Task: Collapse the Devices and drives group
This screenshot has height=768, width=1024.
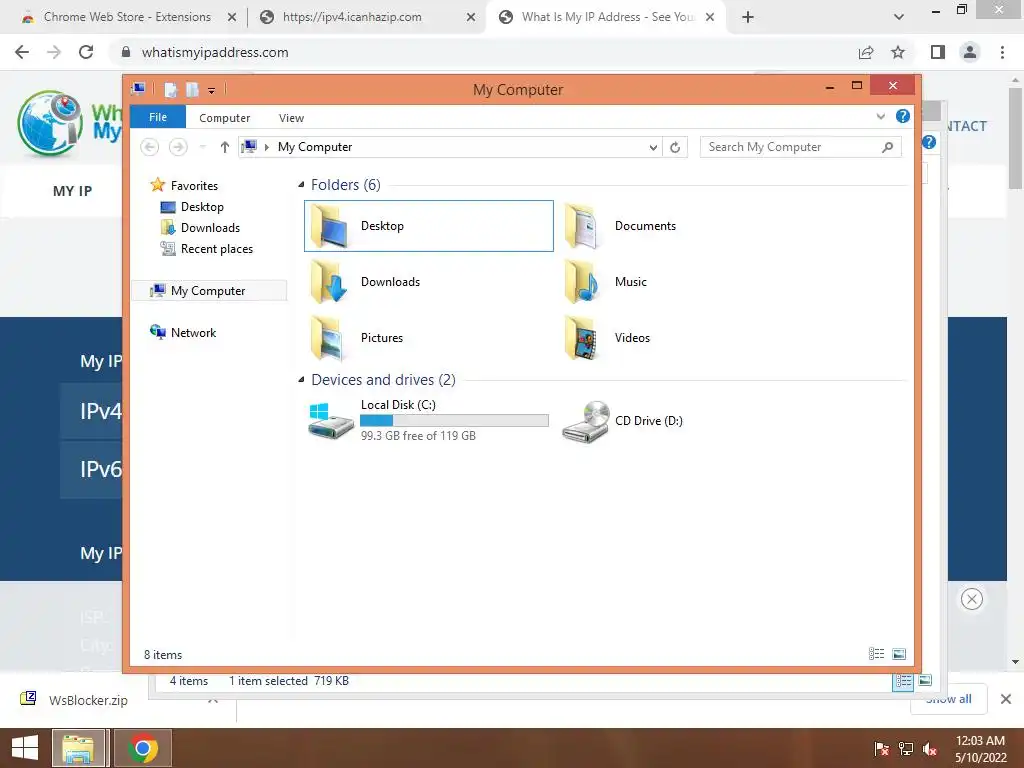Action: (x=301, y=379)
